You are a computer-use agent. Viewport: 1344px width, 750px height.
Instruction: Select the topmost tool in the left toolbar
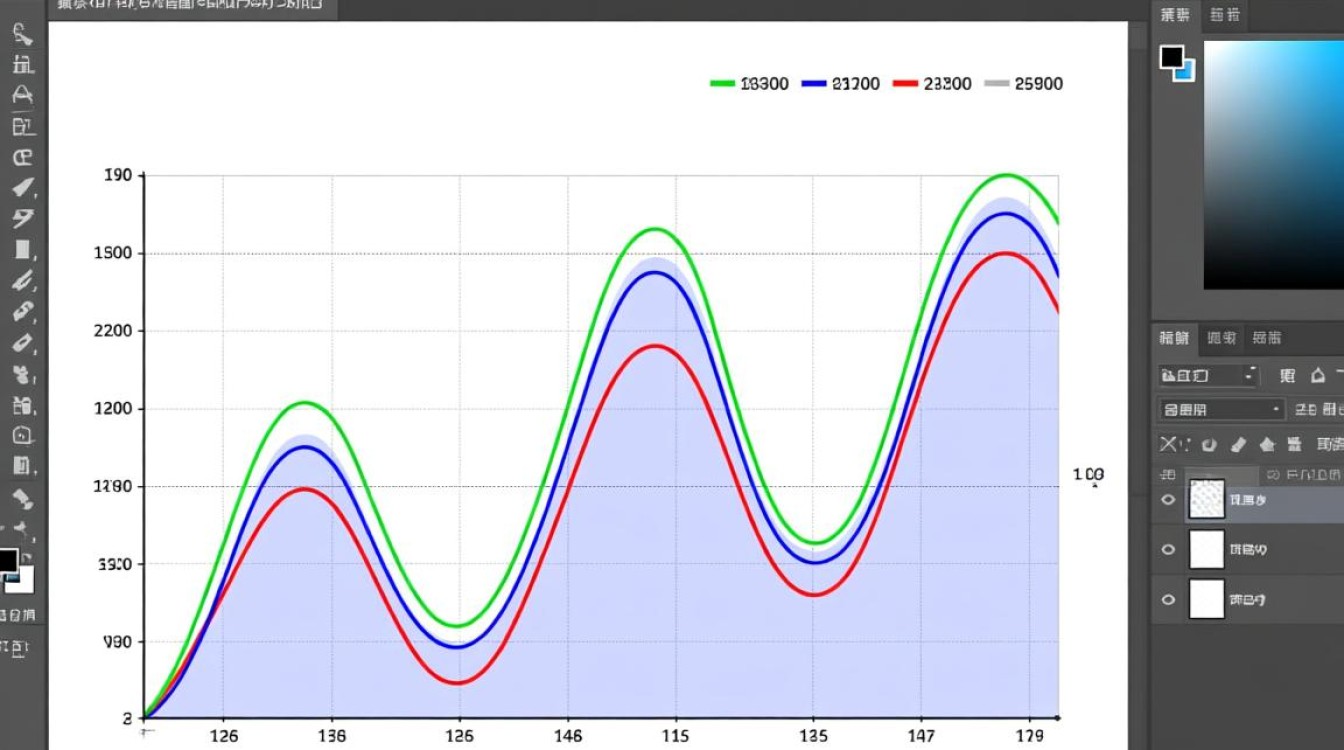(x=22, y=33)
